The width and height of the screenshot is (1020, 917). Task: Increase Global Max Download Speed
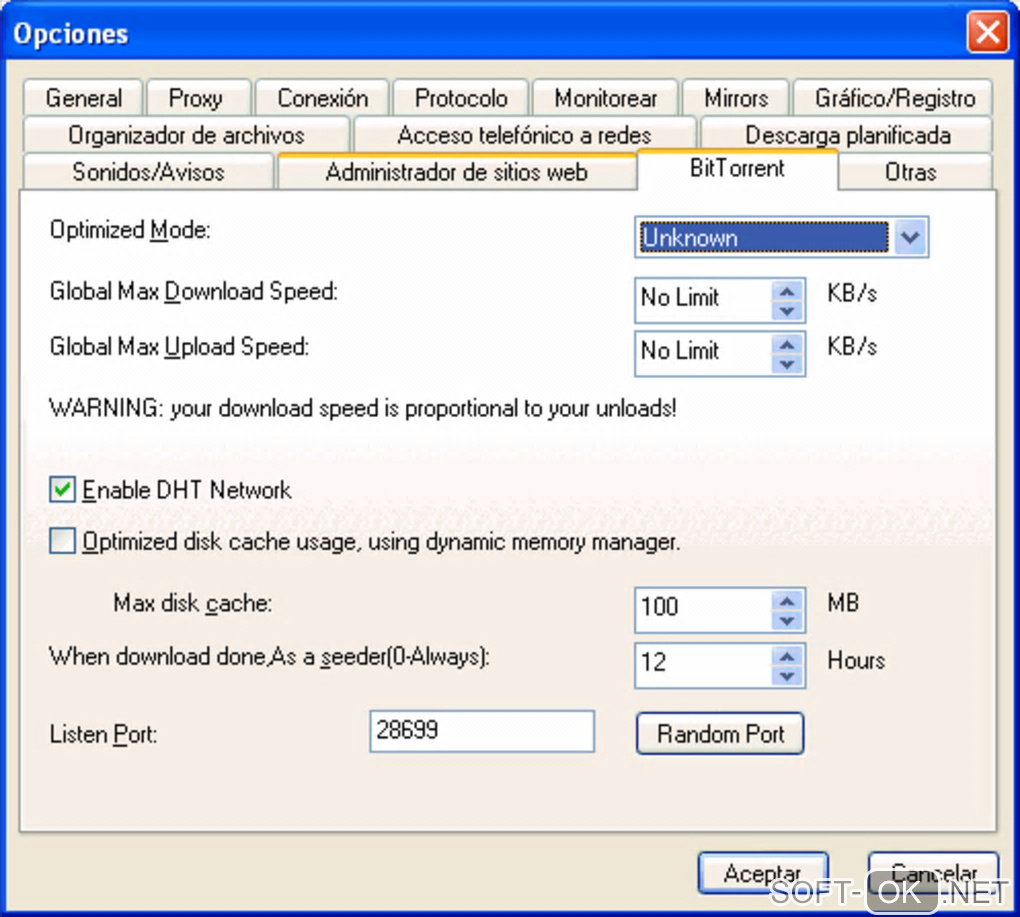pyautogui.click(x=786, y=291)
